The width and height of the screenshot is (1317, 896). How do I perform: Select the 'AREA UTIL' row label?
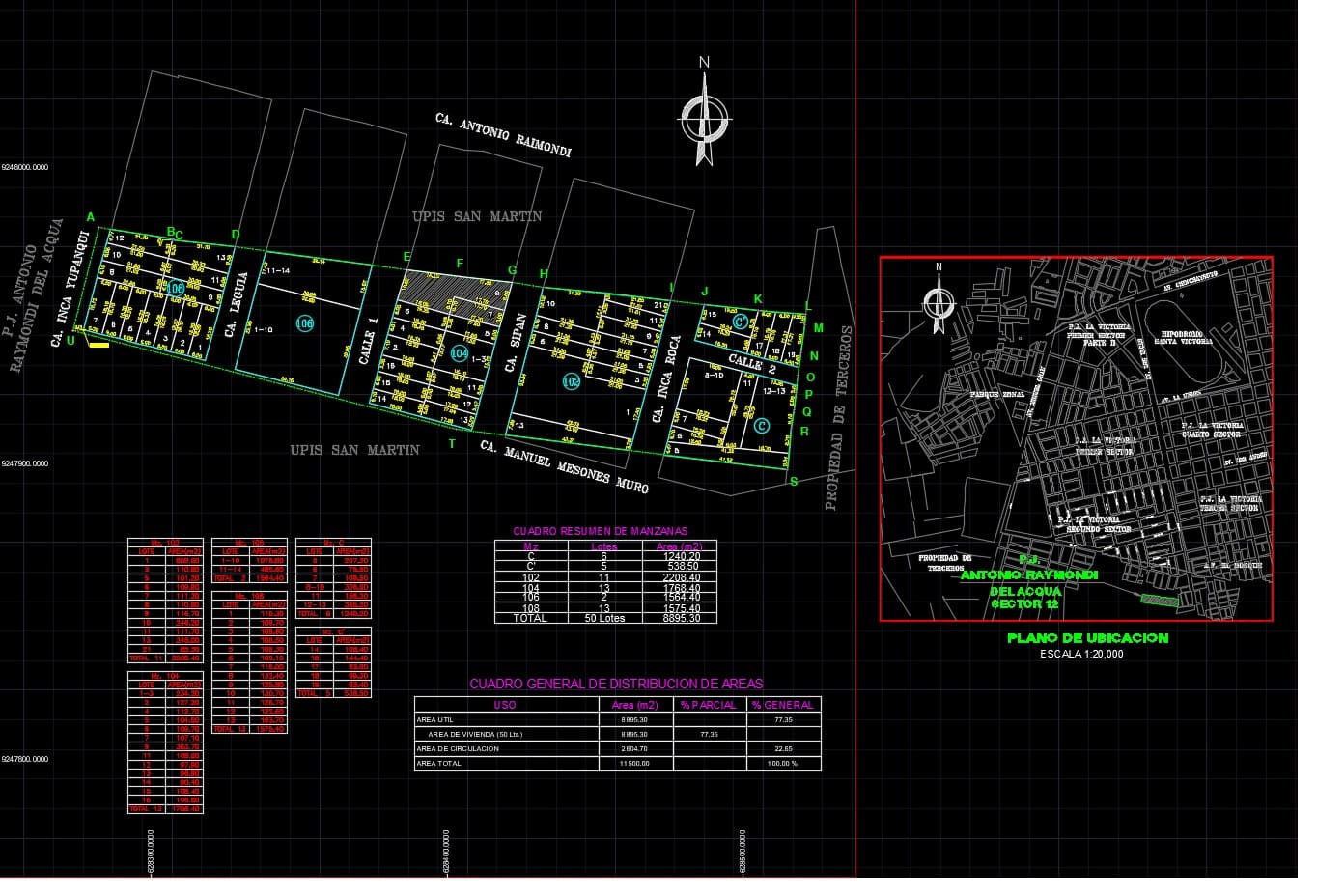434,720
